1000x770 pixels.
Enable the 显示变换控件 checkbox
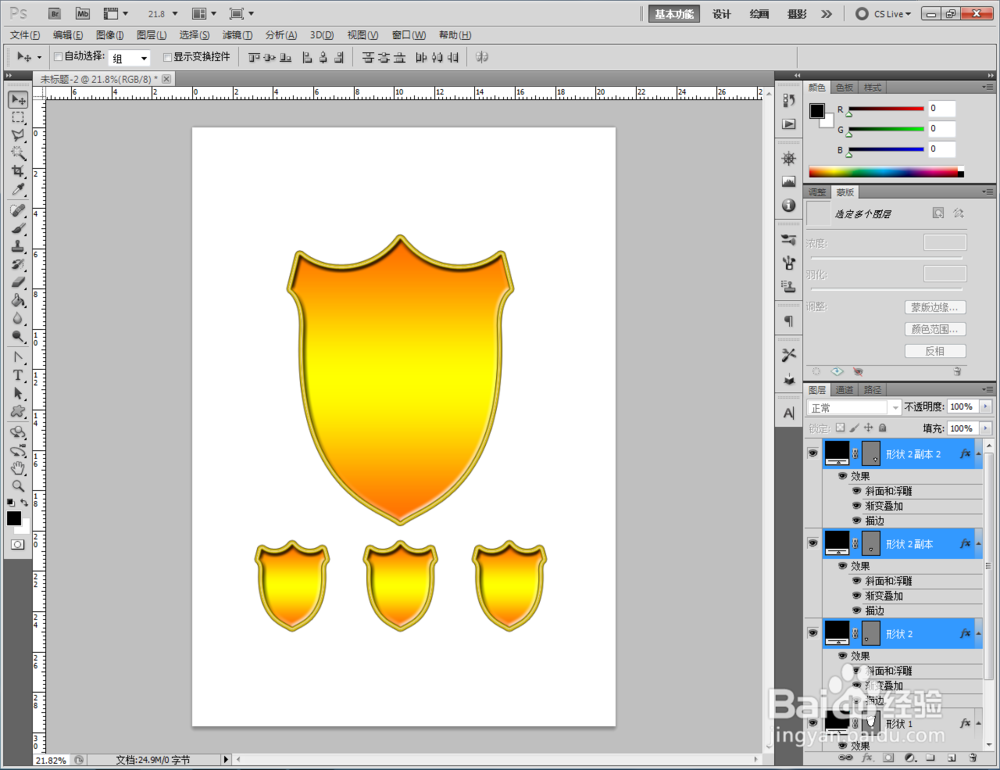(x=167, y=57)
